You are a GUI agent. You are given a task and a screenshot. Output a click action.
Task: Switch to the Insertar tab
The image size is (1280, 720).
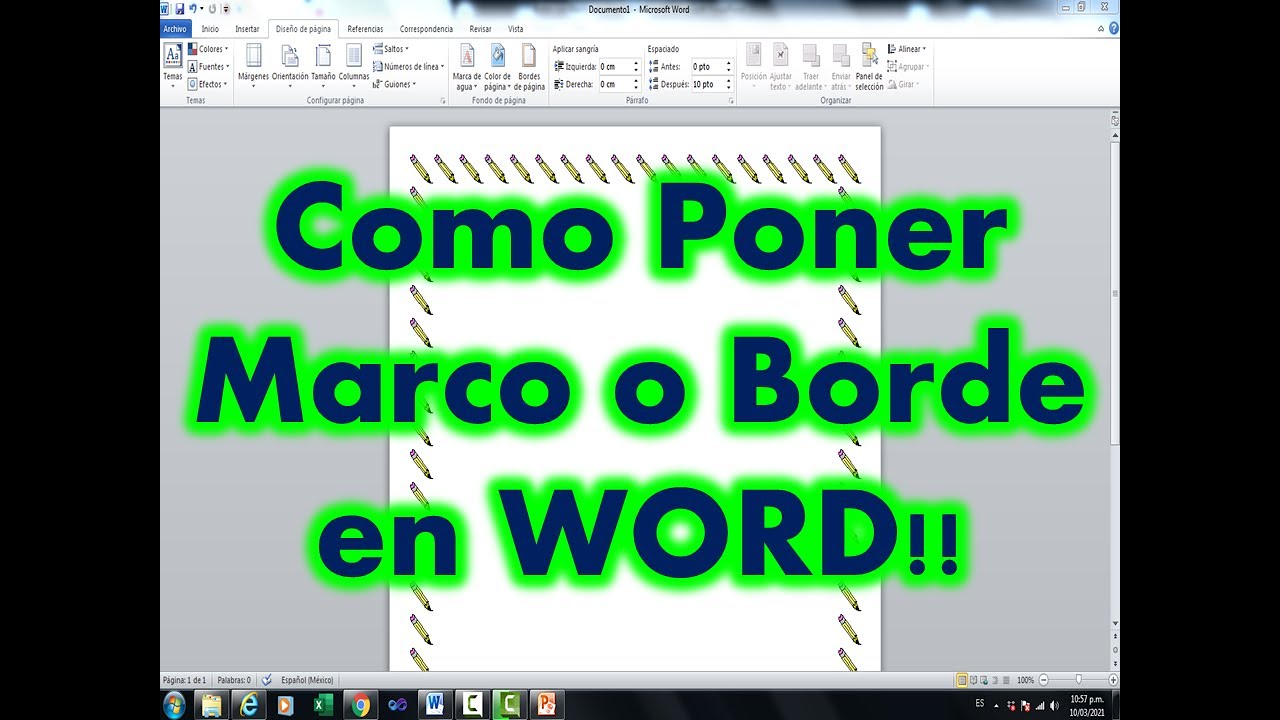tap(247, 29)
